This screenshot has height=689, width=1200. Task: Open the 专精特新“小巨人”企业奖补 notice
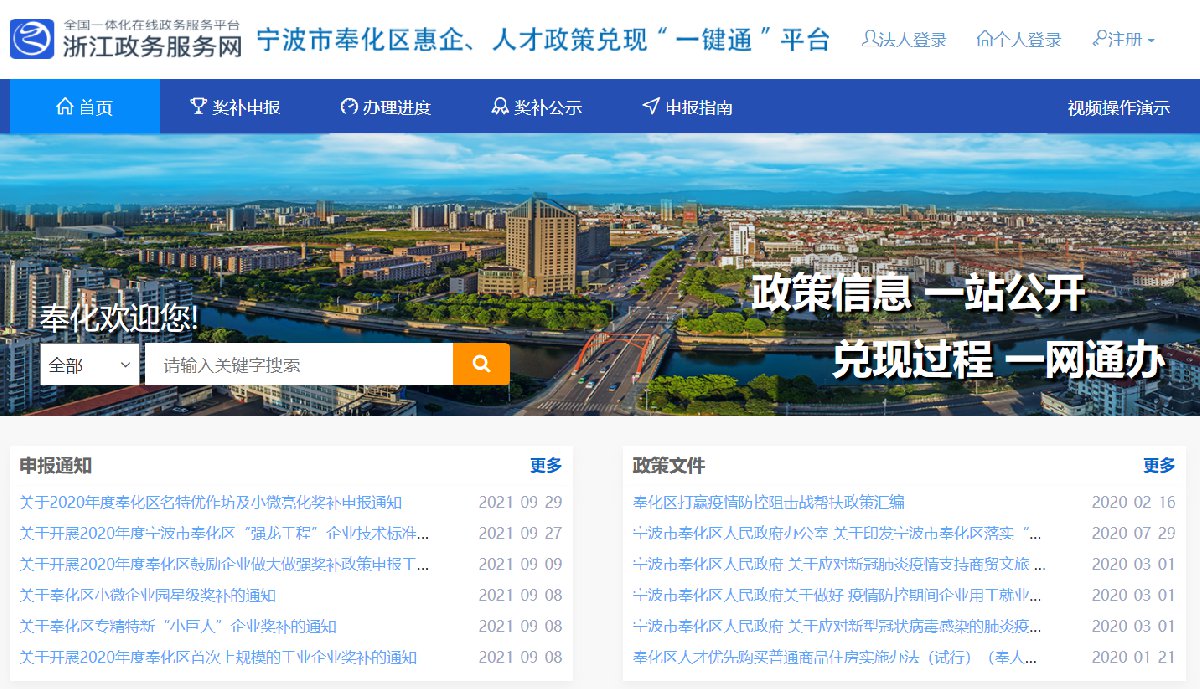click(178, 626)
